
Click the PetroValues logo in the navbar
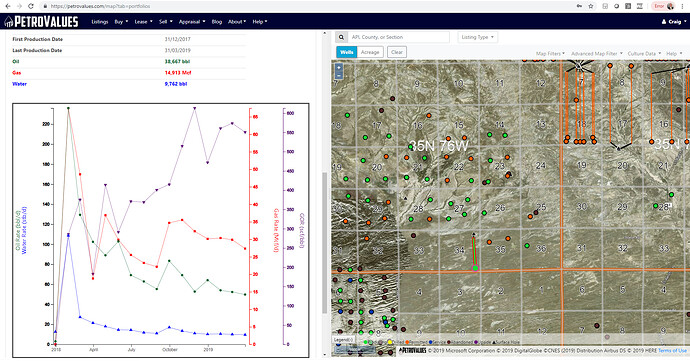coord(41,22)
